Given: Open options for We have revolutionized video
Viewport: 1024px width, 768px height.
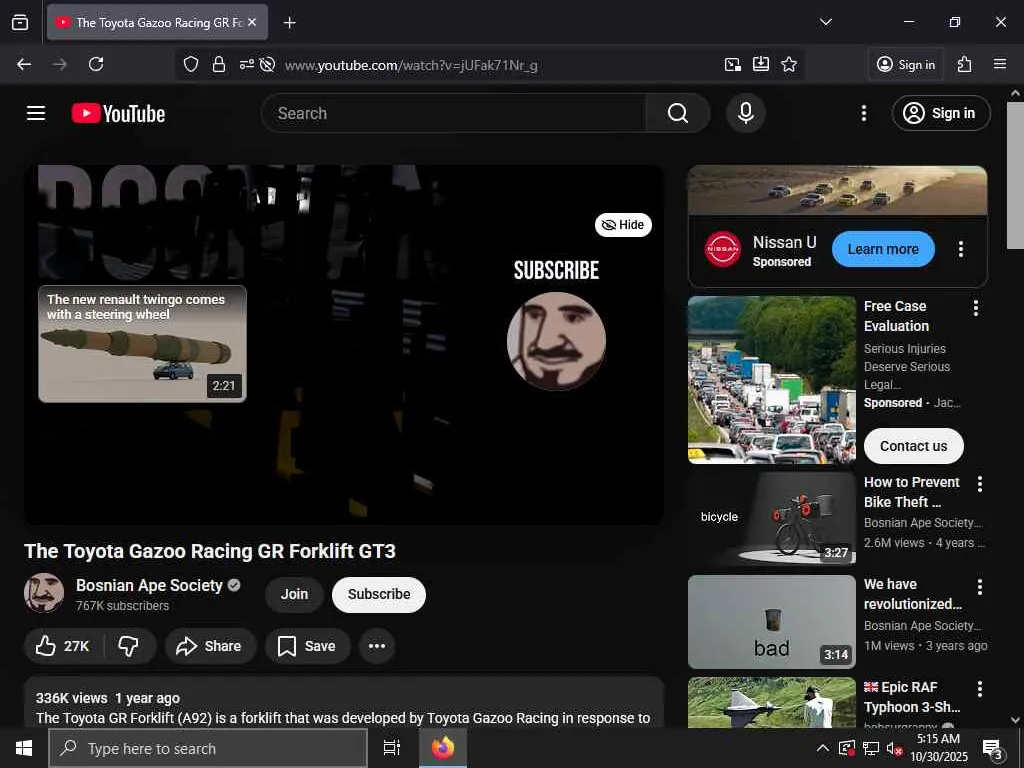Looking at the screenshot, I should (x=980, y=586).
